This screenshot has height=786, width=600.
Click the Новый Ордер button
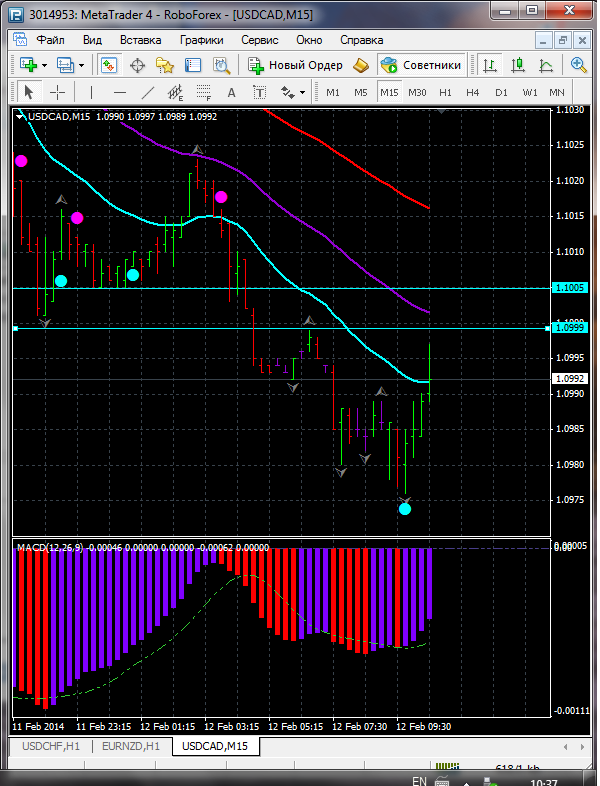[x=295, y=65]
